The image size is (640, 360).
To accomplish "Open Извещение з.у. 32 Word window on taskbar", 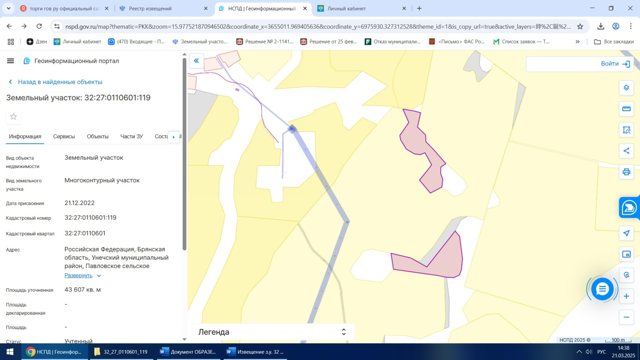I will [x=255, y=352].
